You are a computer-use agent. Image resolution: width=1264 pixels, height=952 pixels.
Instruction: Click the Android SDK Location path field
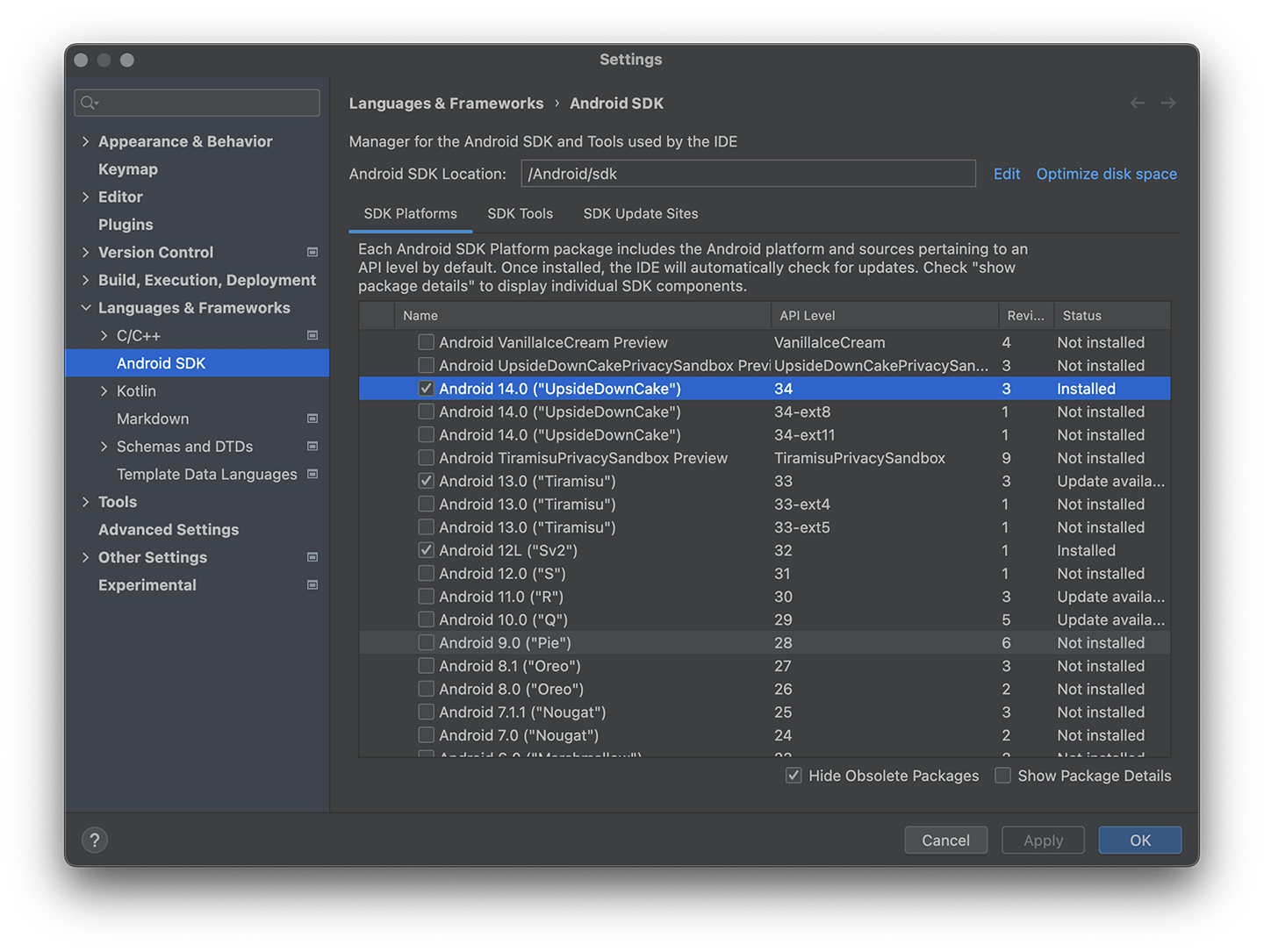[748, 173]
